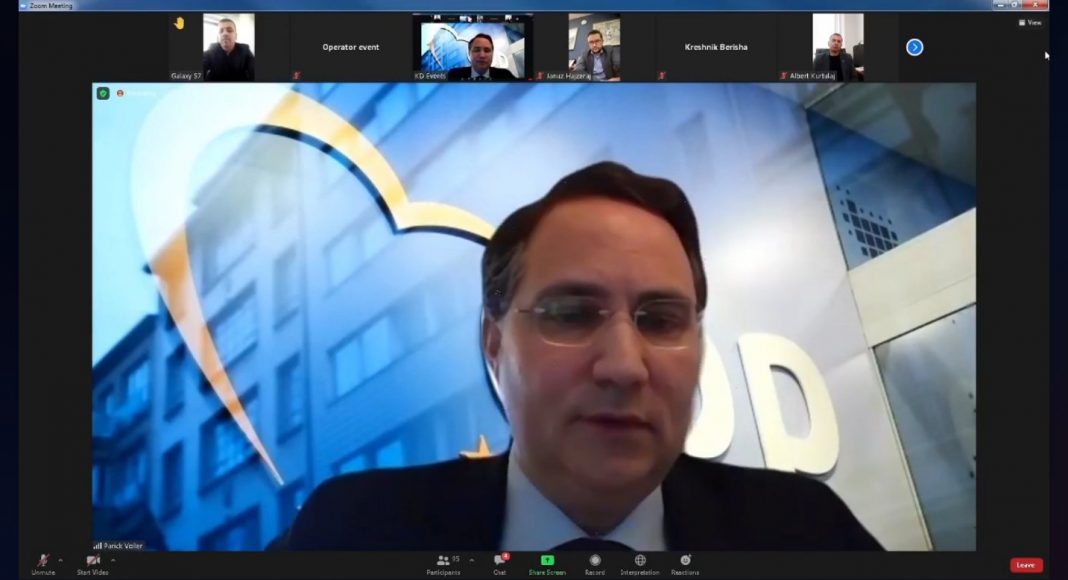
Task: Open the View layout menu
Action: [1030, 22]
